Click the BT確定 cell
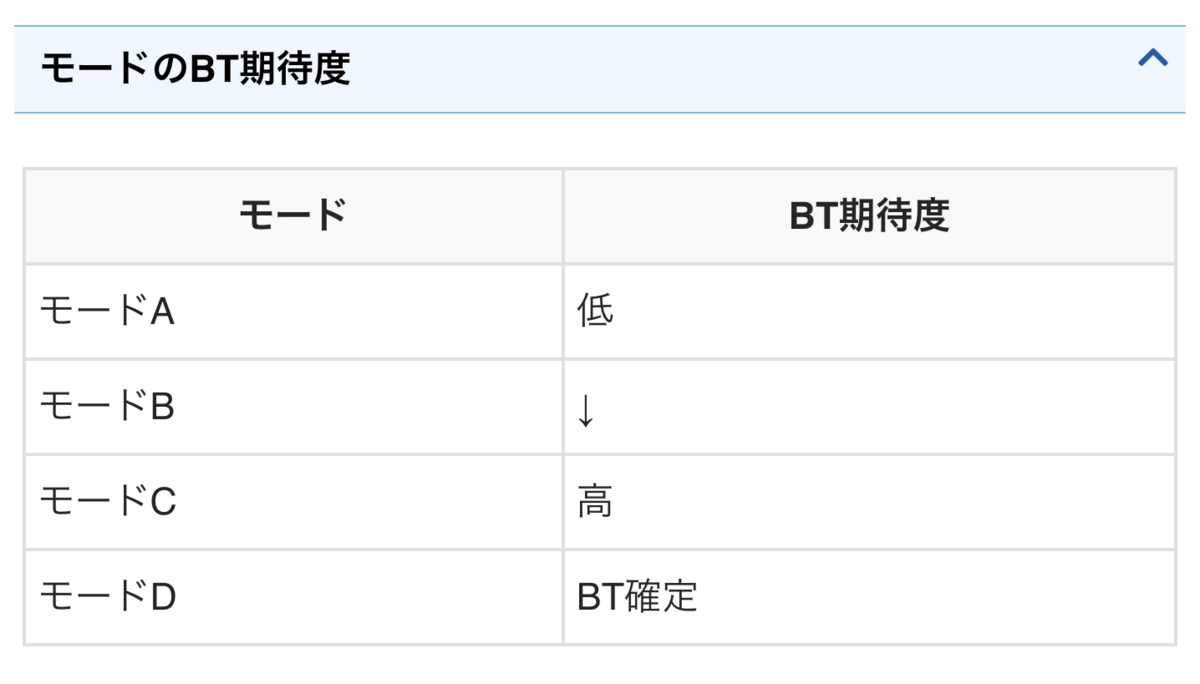Viewport: 1200px width, 684px height. [869, 597]
